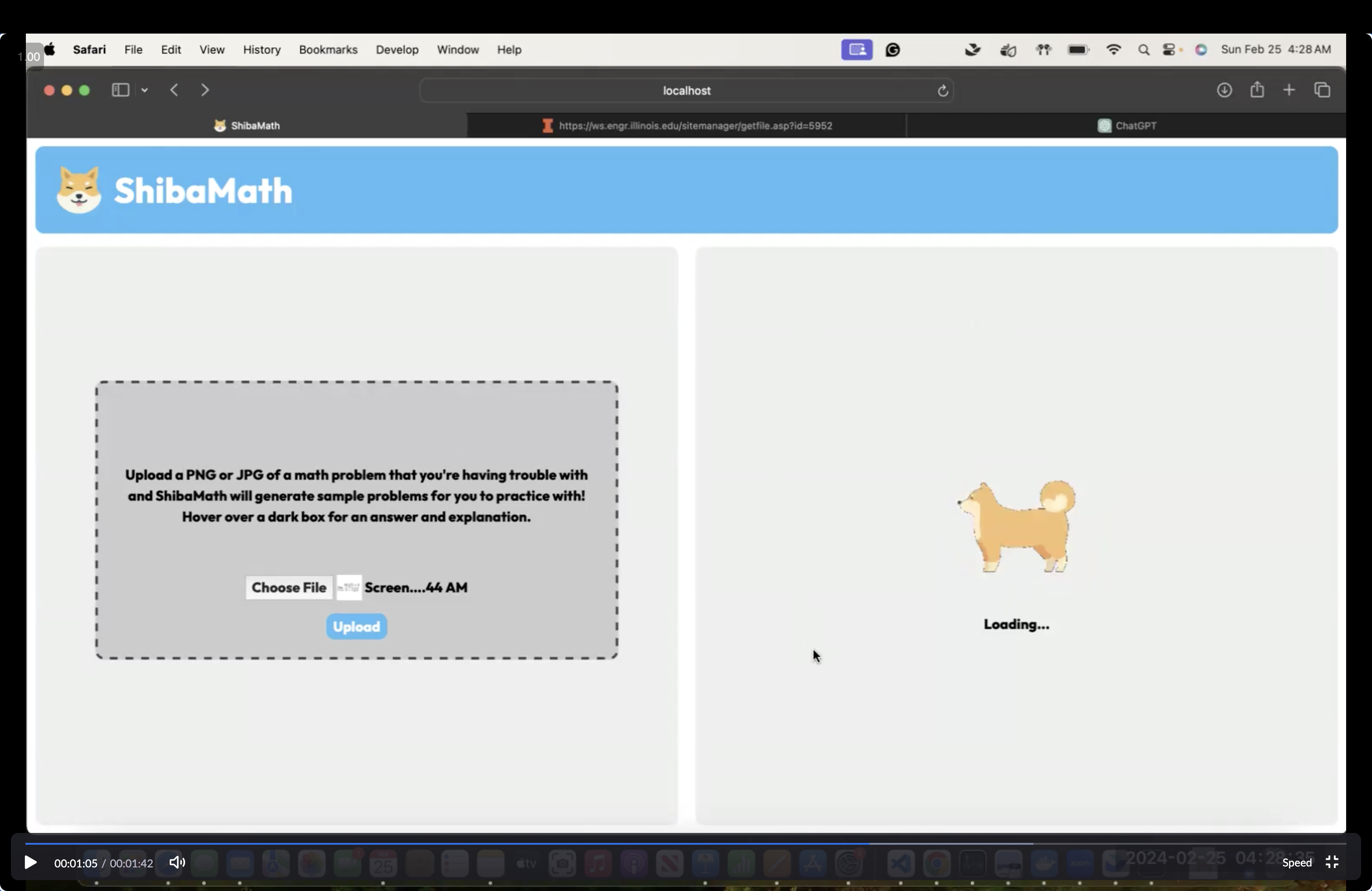
Task: Toggle the video mute speaker icon
Action: pyautogui.click(x=177, y=862)
